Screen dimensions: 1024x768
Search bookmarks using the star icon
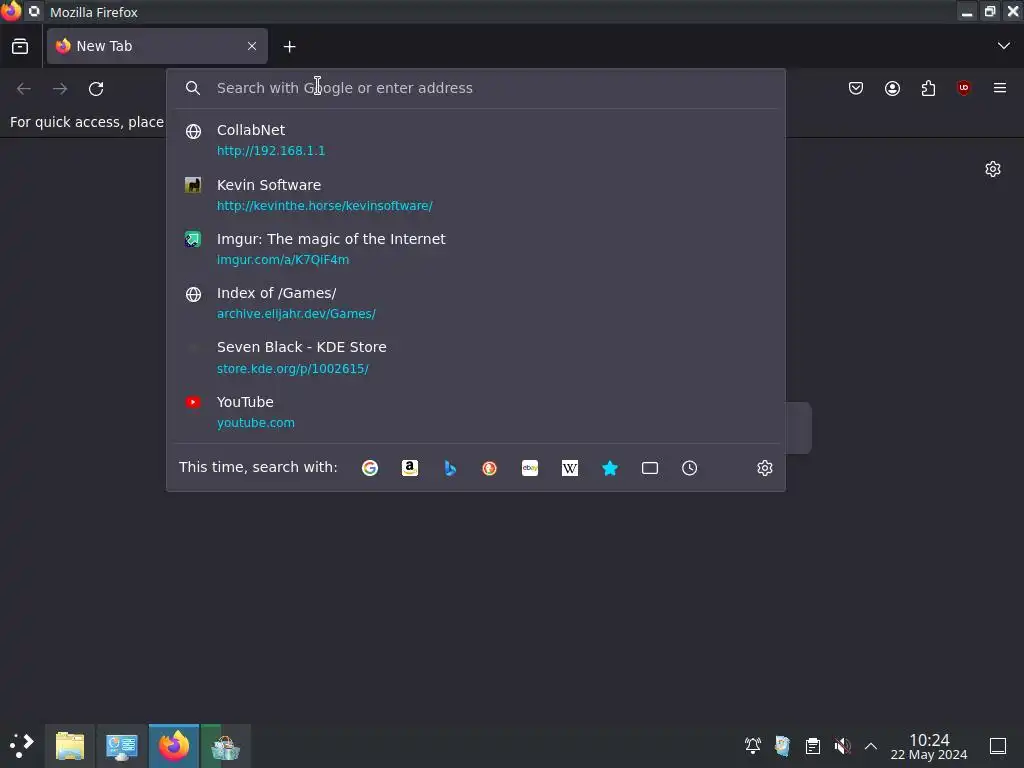coord(610,468)
